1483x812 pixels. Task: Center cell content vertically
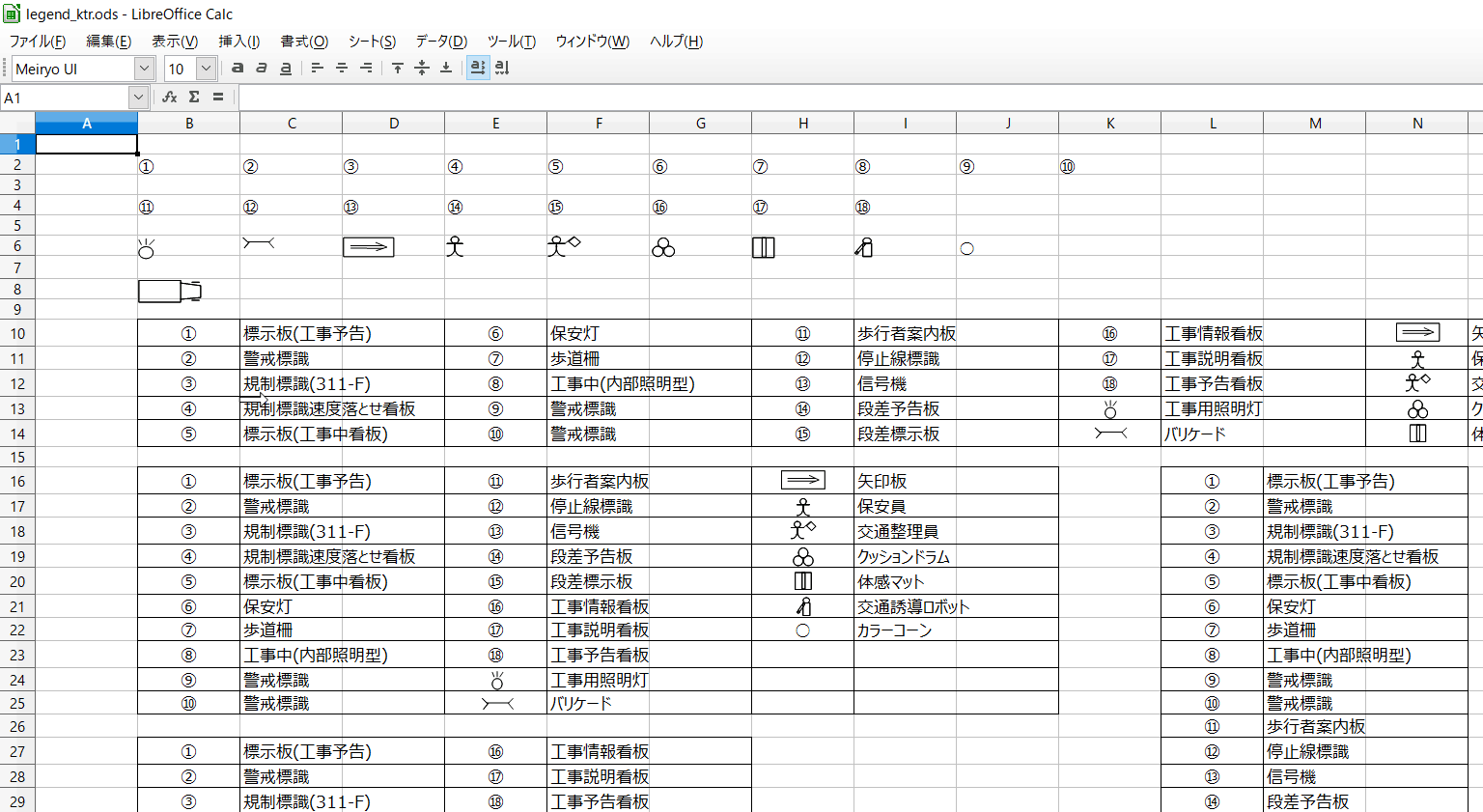421,68
